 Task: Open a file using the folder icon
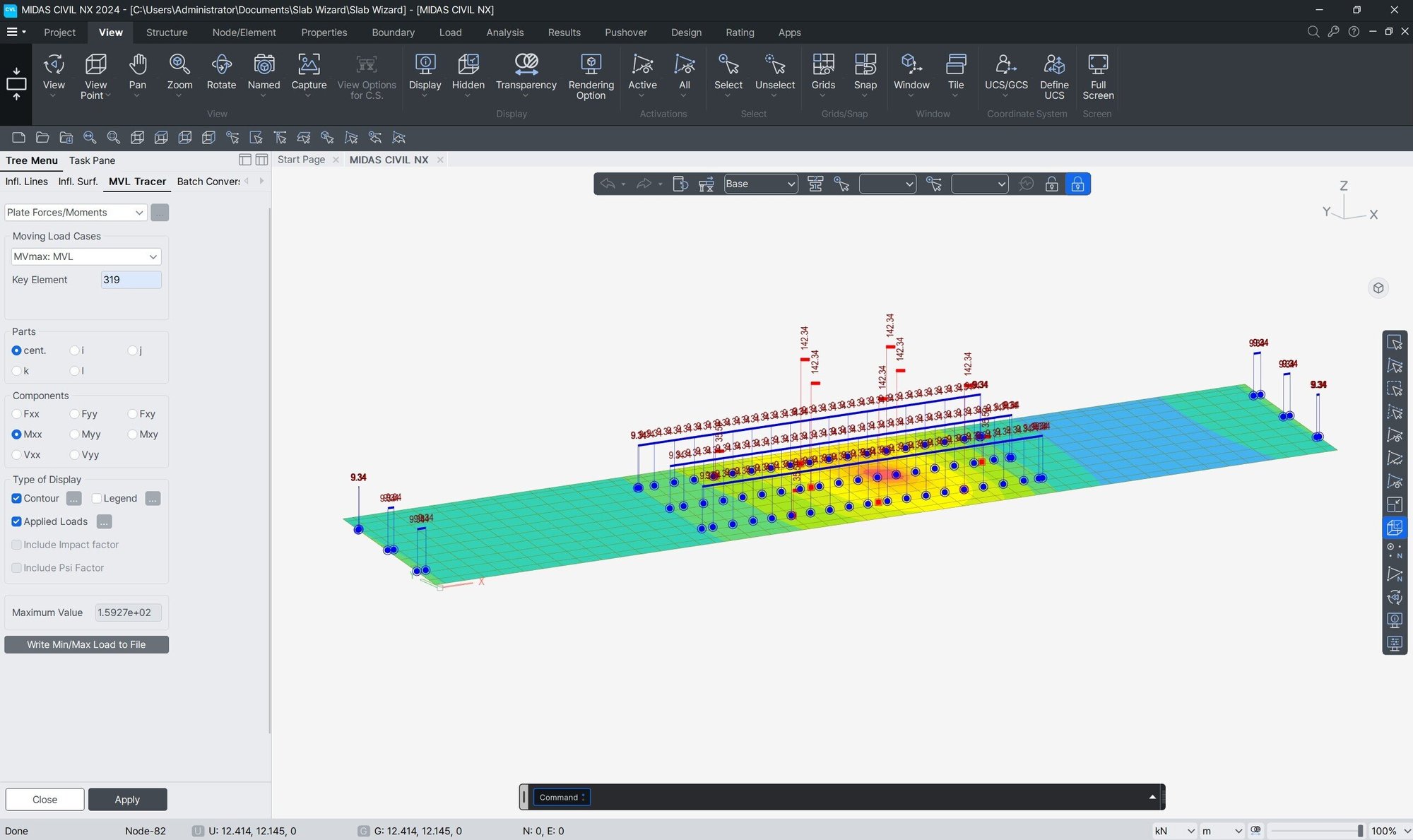(42, 137)
